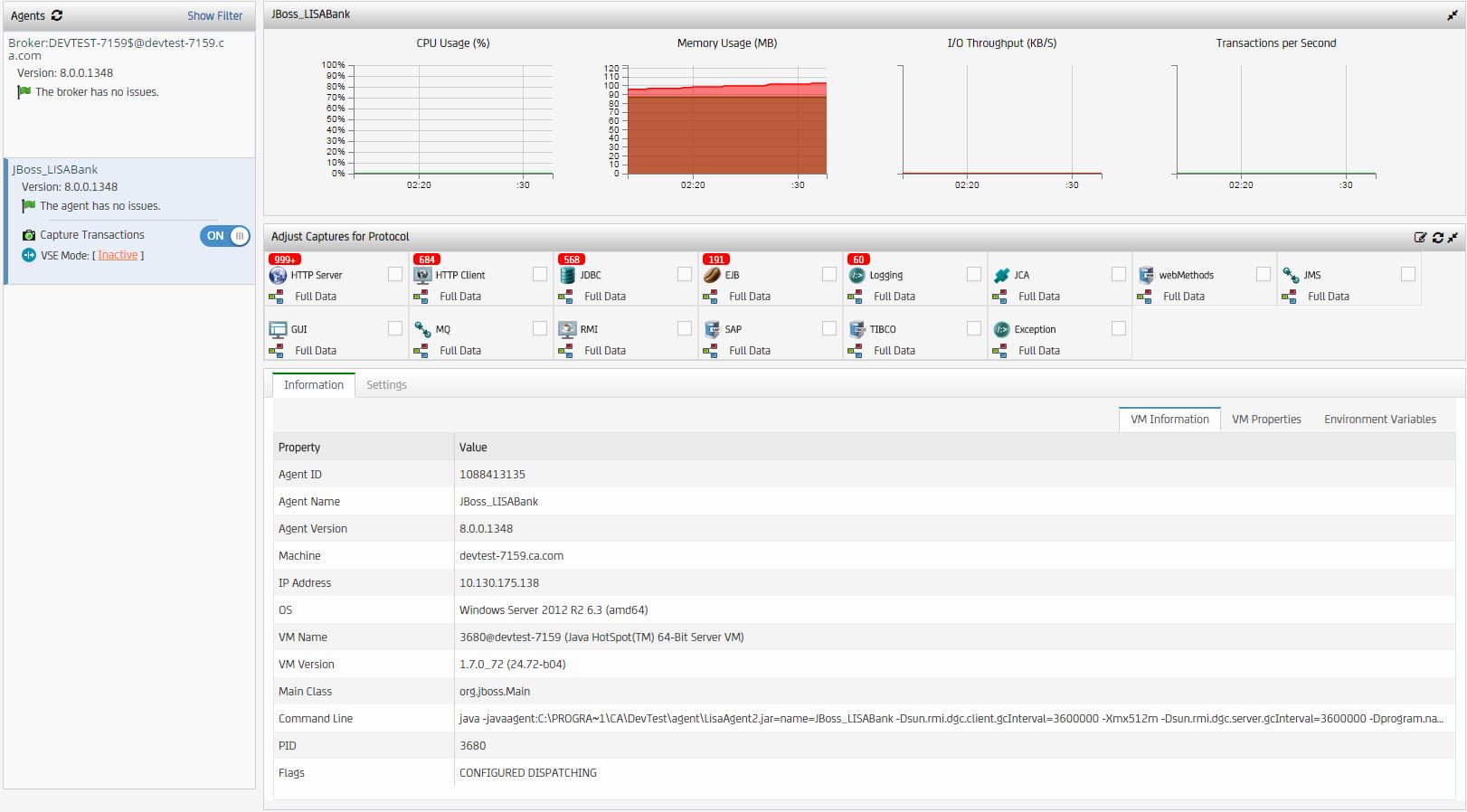Click the 999+ badge on HTTP Server

(285, 260)
